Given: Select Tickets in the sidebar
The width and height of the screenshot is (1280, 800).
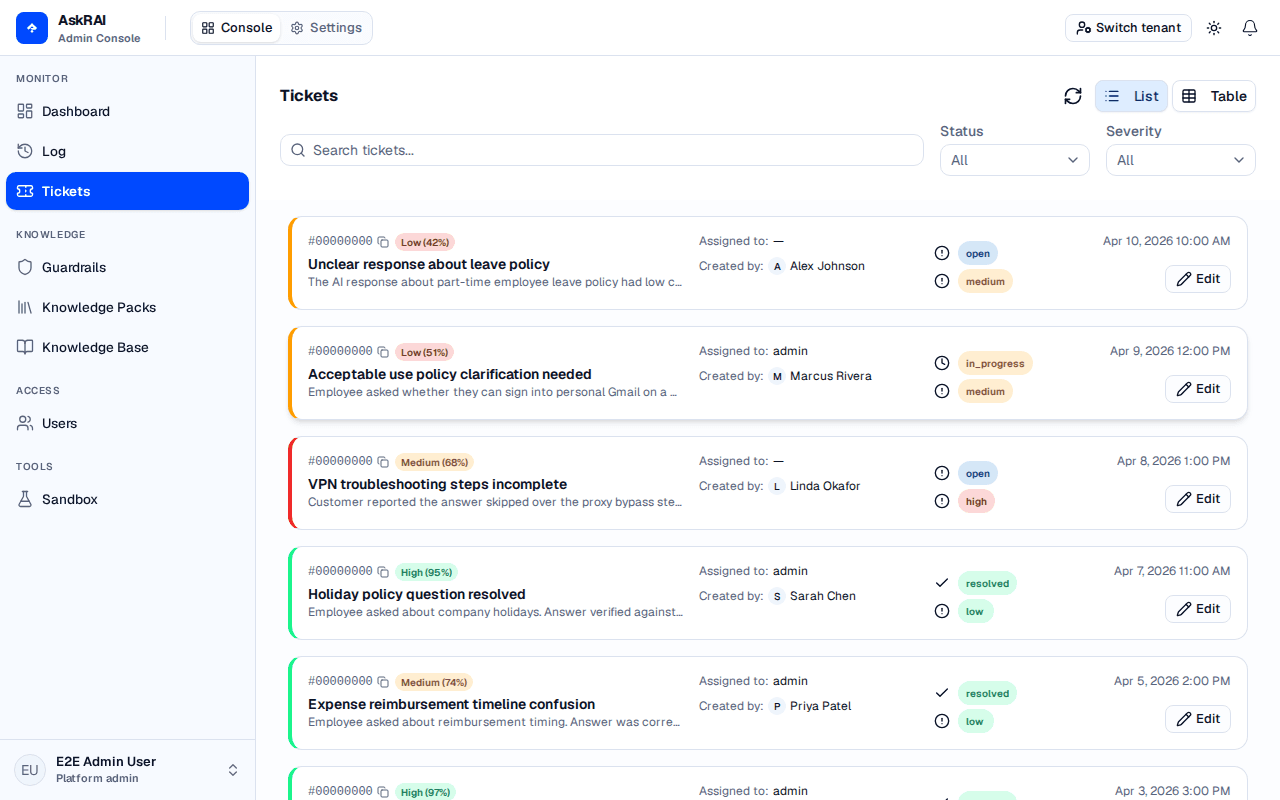Looking at the screenshot, I should 128,191.
